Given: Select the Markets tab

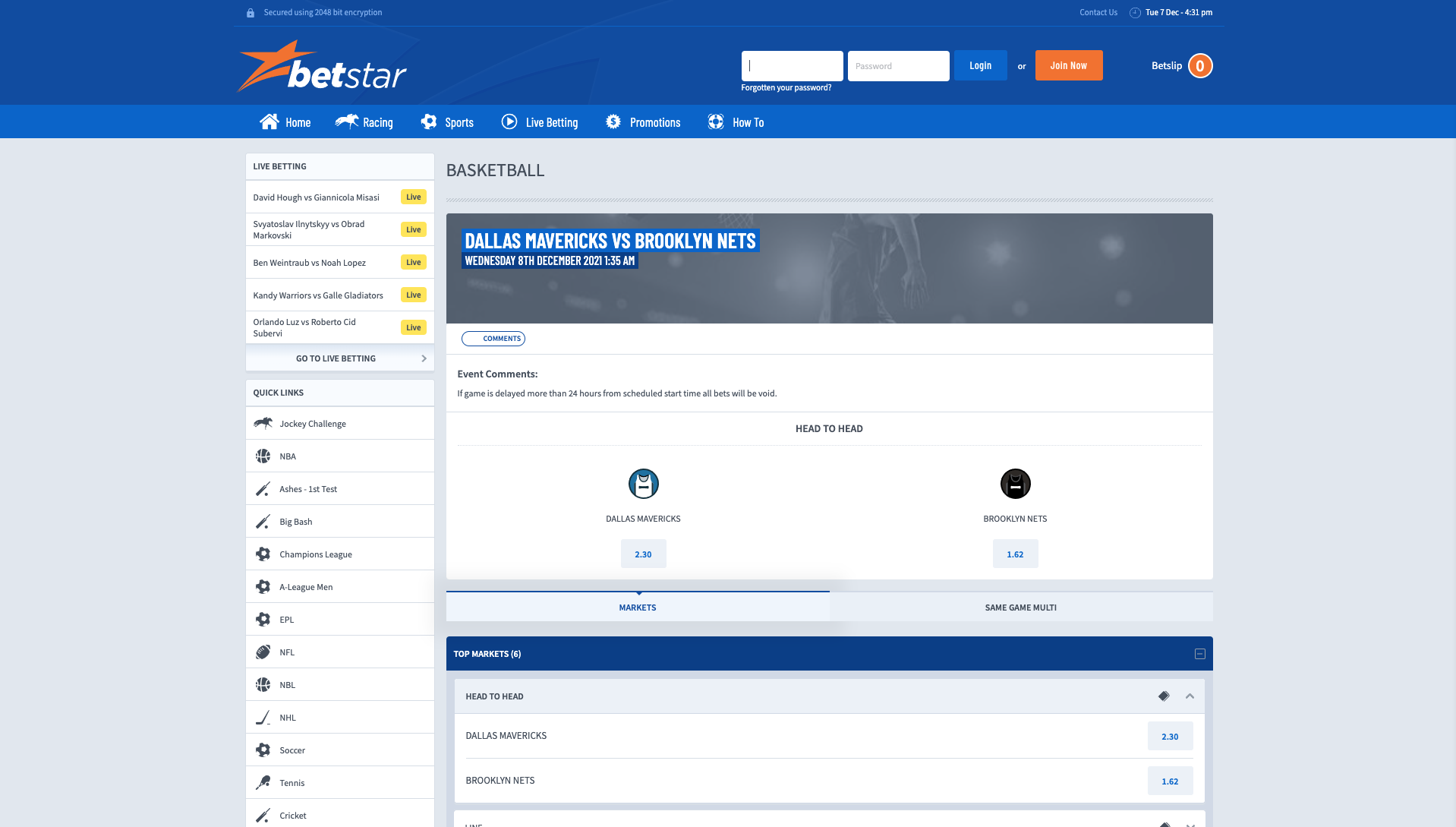Looking at the screenshot, I should 638,607.
